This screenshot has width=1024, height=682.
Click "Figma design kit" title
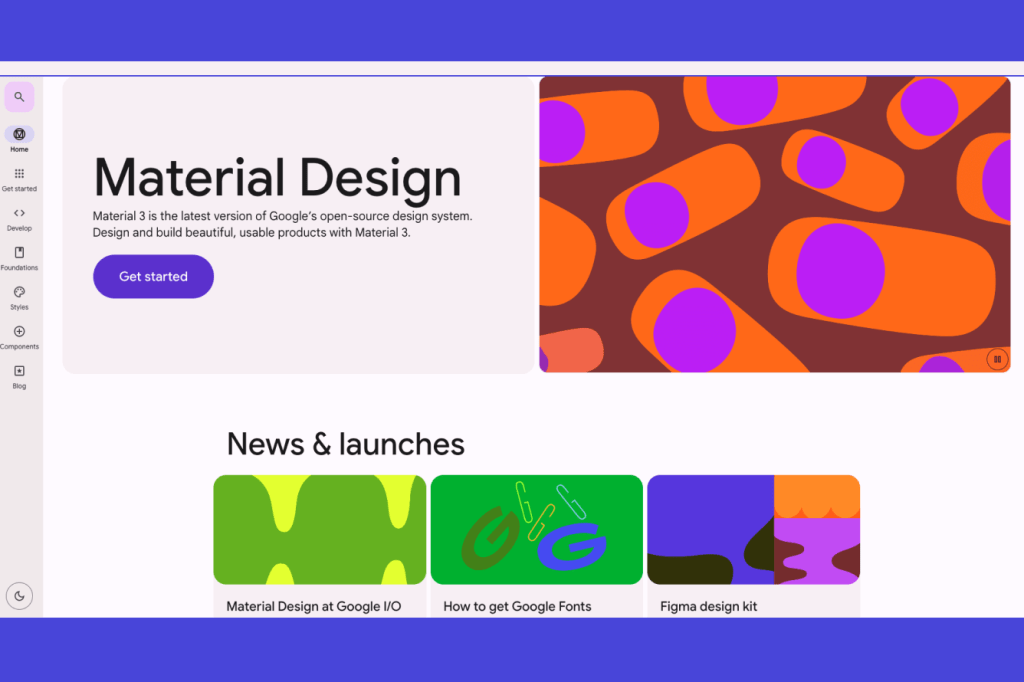tap(709, 606)
